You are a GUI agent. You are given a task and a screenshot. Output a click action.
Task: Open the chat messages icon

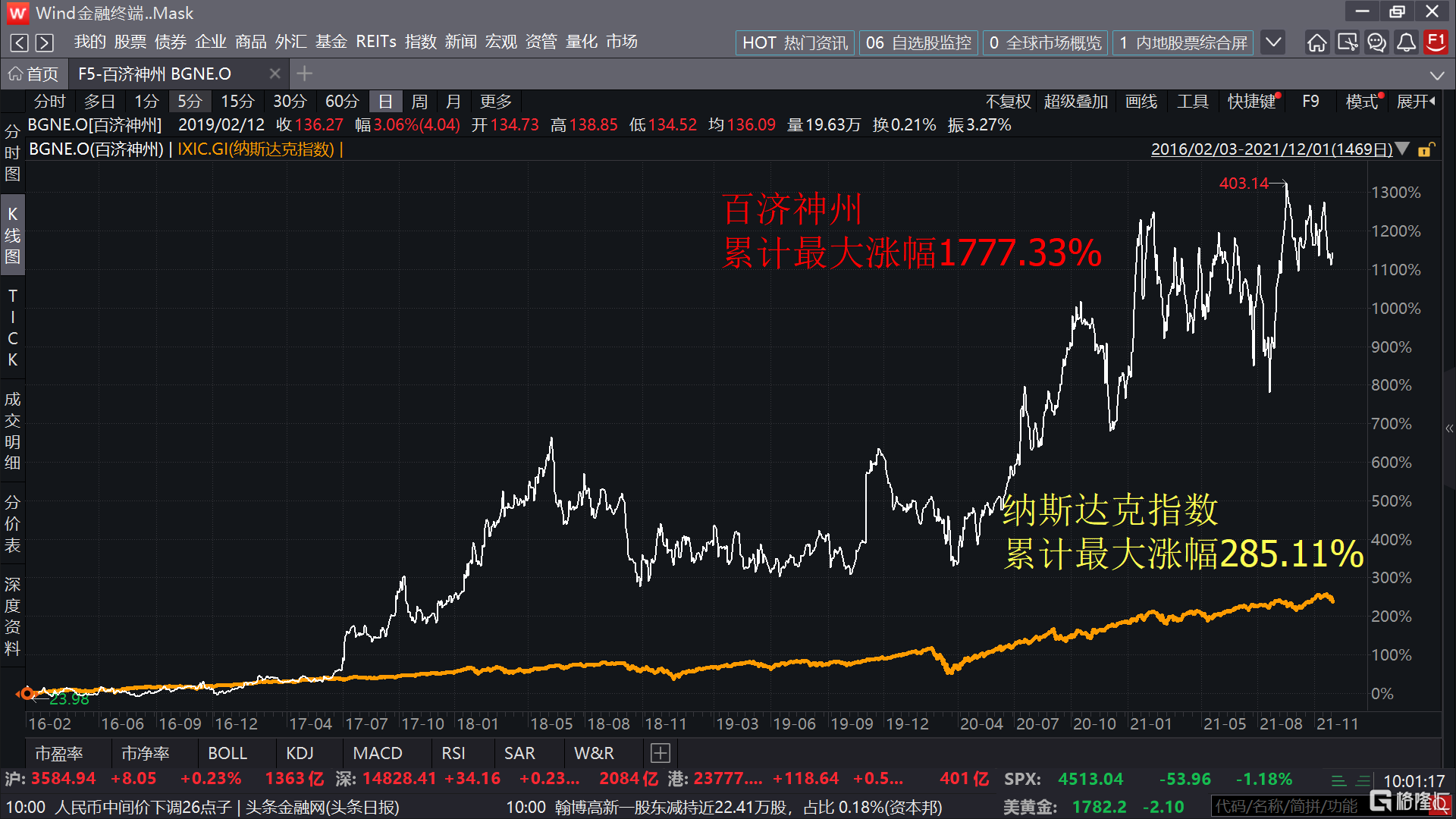point(1376,42)
